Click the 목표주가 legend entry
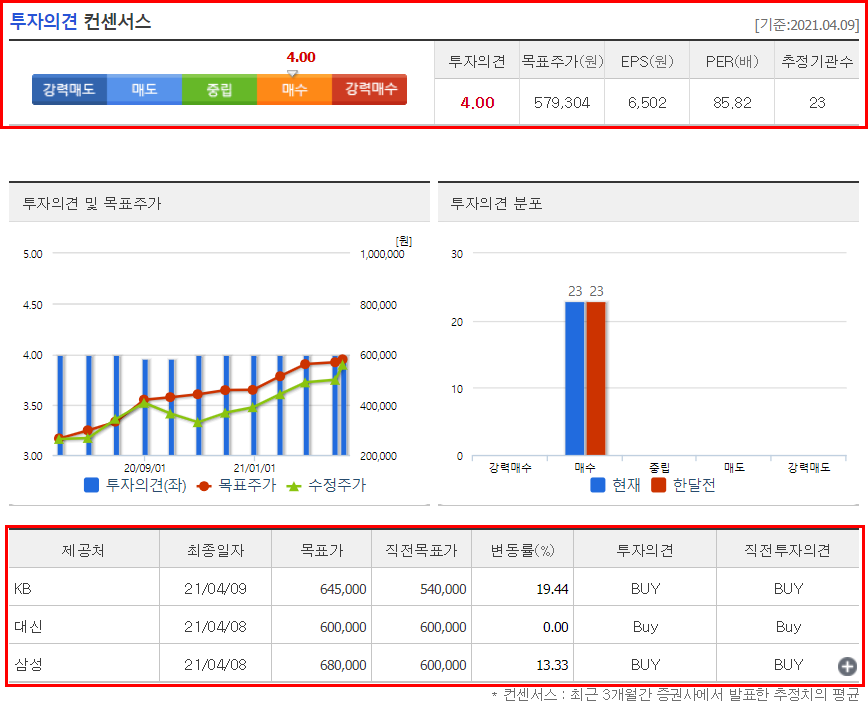 pos(236,485)
